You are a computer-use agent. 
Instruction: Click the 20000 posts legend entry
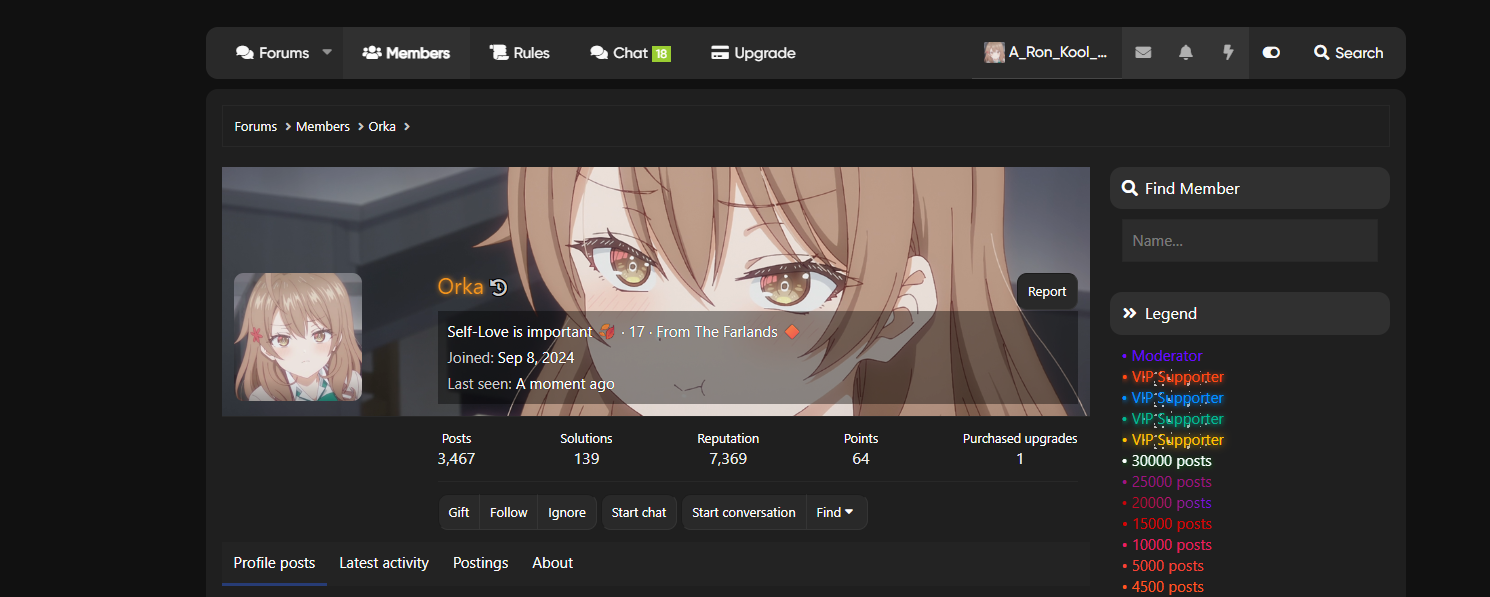coord(1172,503)
